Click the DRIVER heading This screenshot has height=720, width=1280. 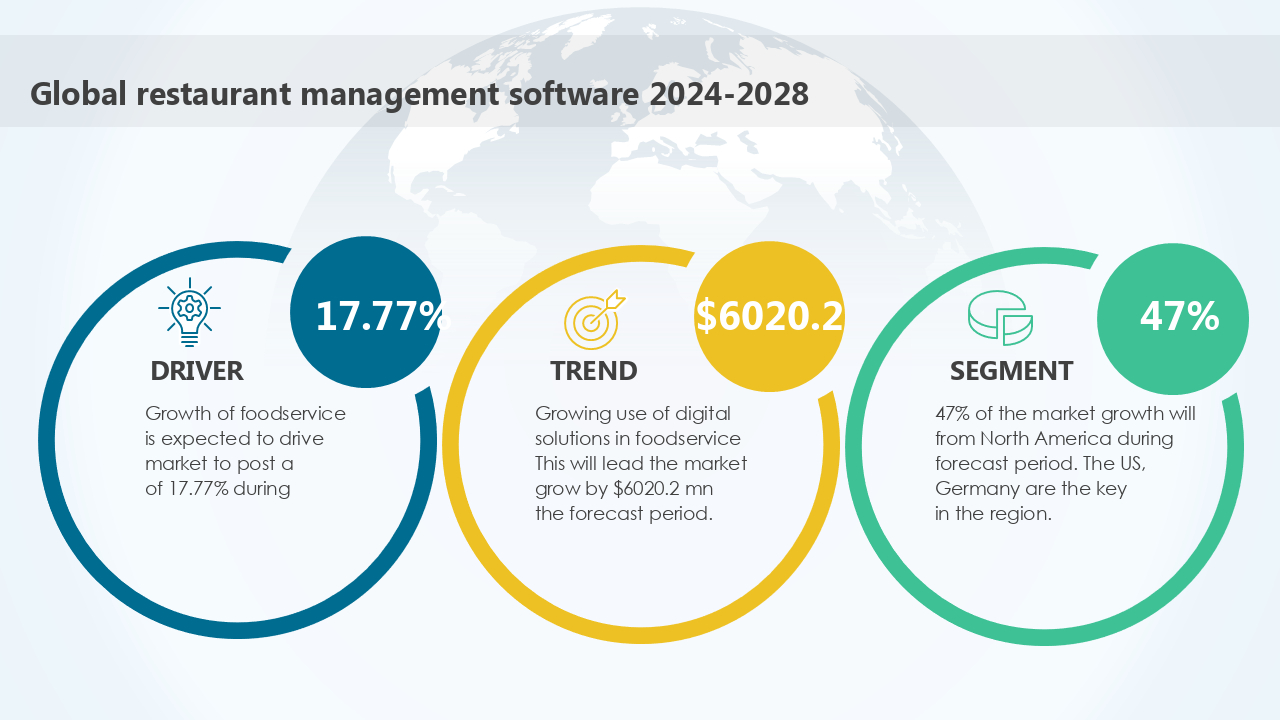point(197,371)
